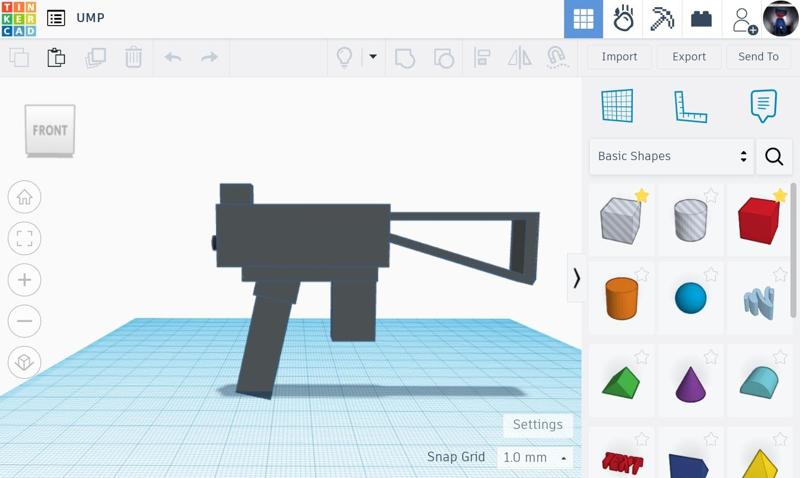Favorite the Scribble shape star
Image resolution: width=800 pixels, height=478 pixels.
(780, 275)
